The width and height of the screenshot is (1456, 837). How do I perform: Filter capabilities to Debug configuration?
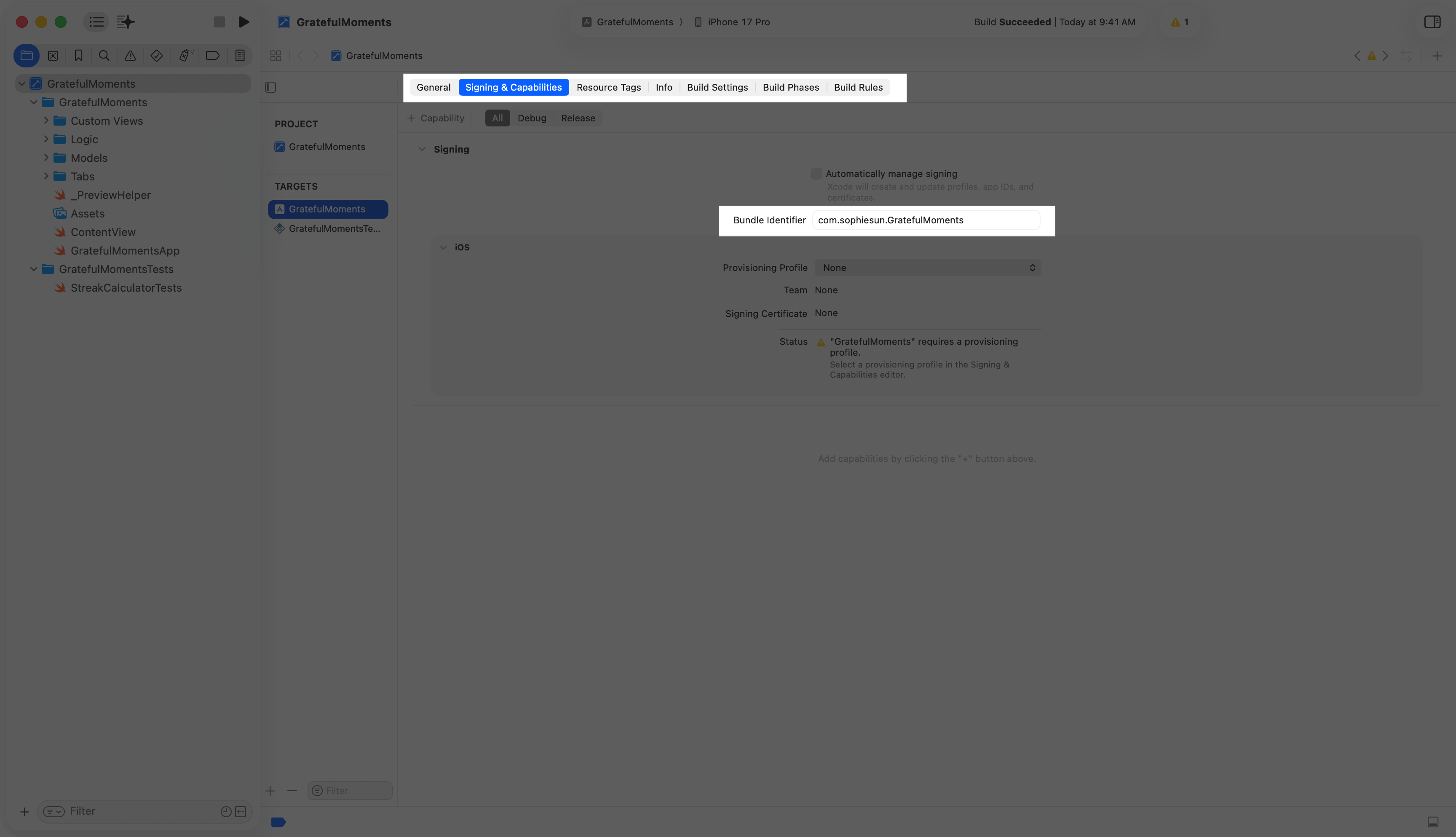532,118
